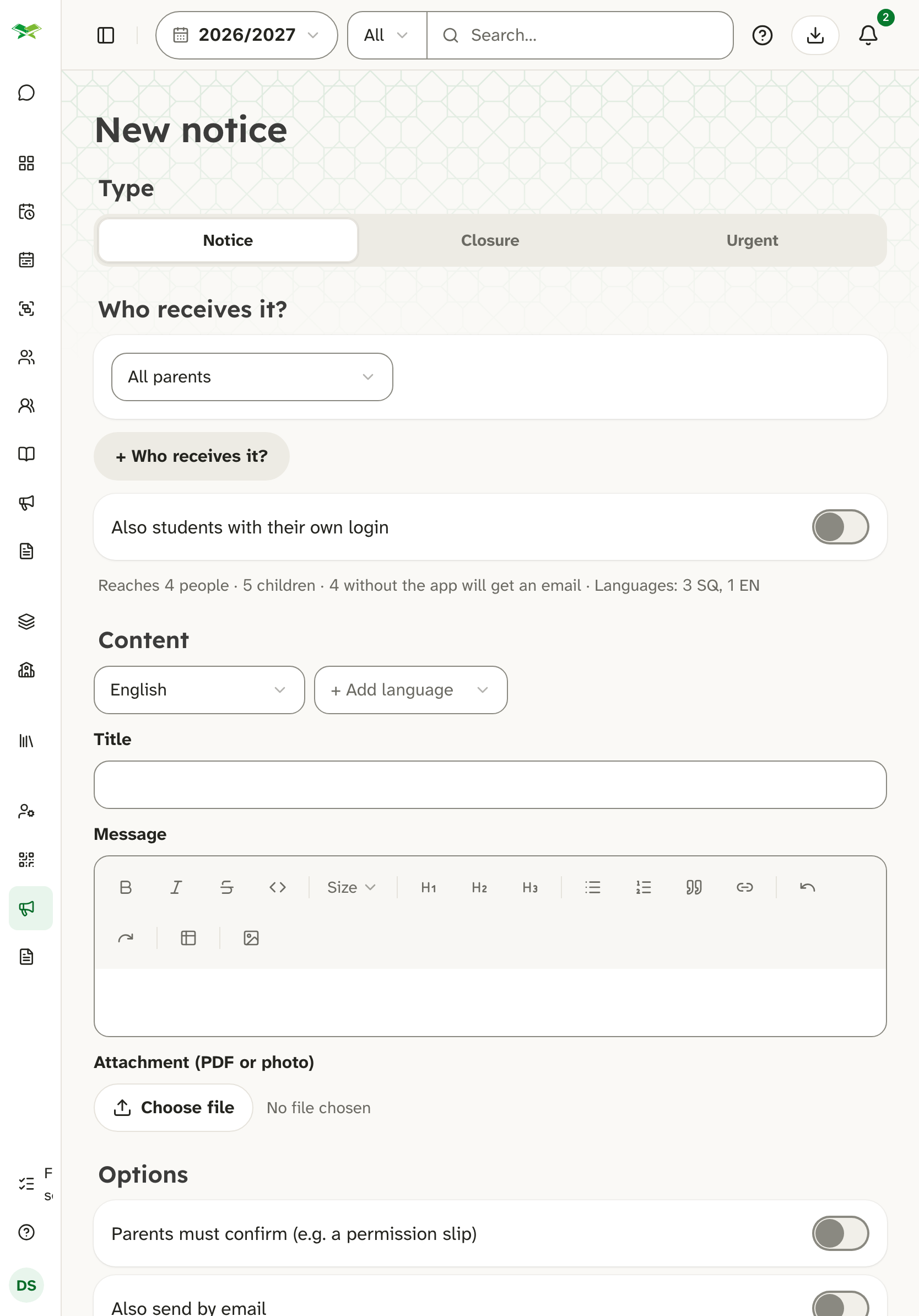
Task: Toggle 'Parents must confirm' option
Action: tap(840, 1233)
